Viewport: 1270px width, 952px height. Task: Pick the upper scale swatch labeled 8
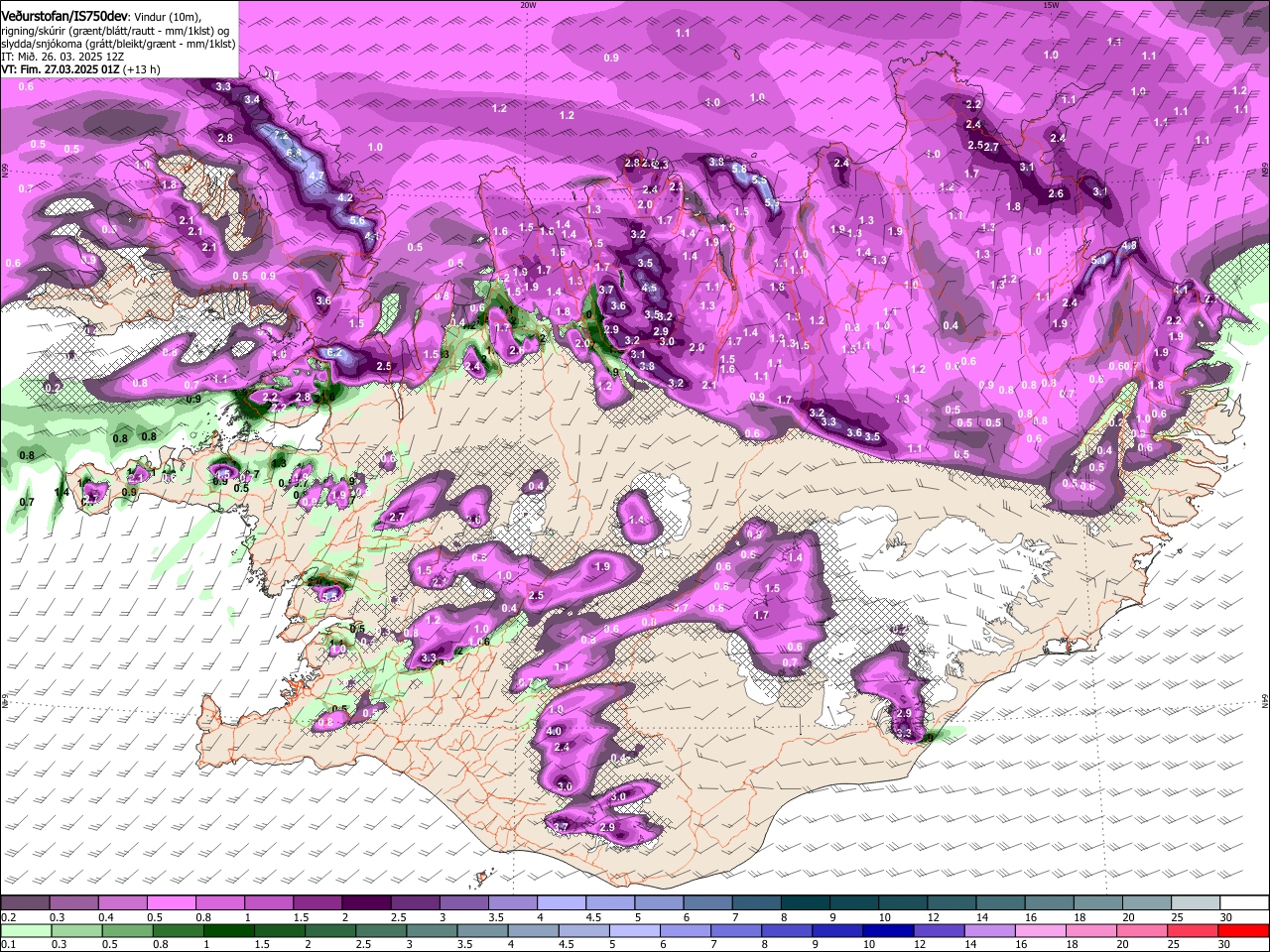pyautogui.click(x=806, y=902)
